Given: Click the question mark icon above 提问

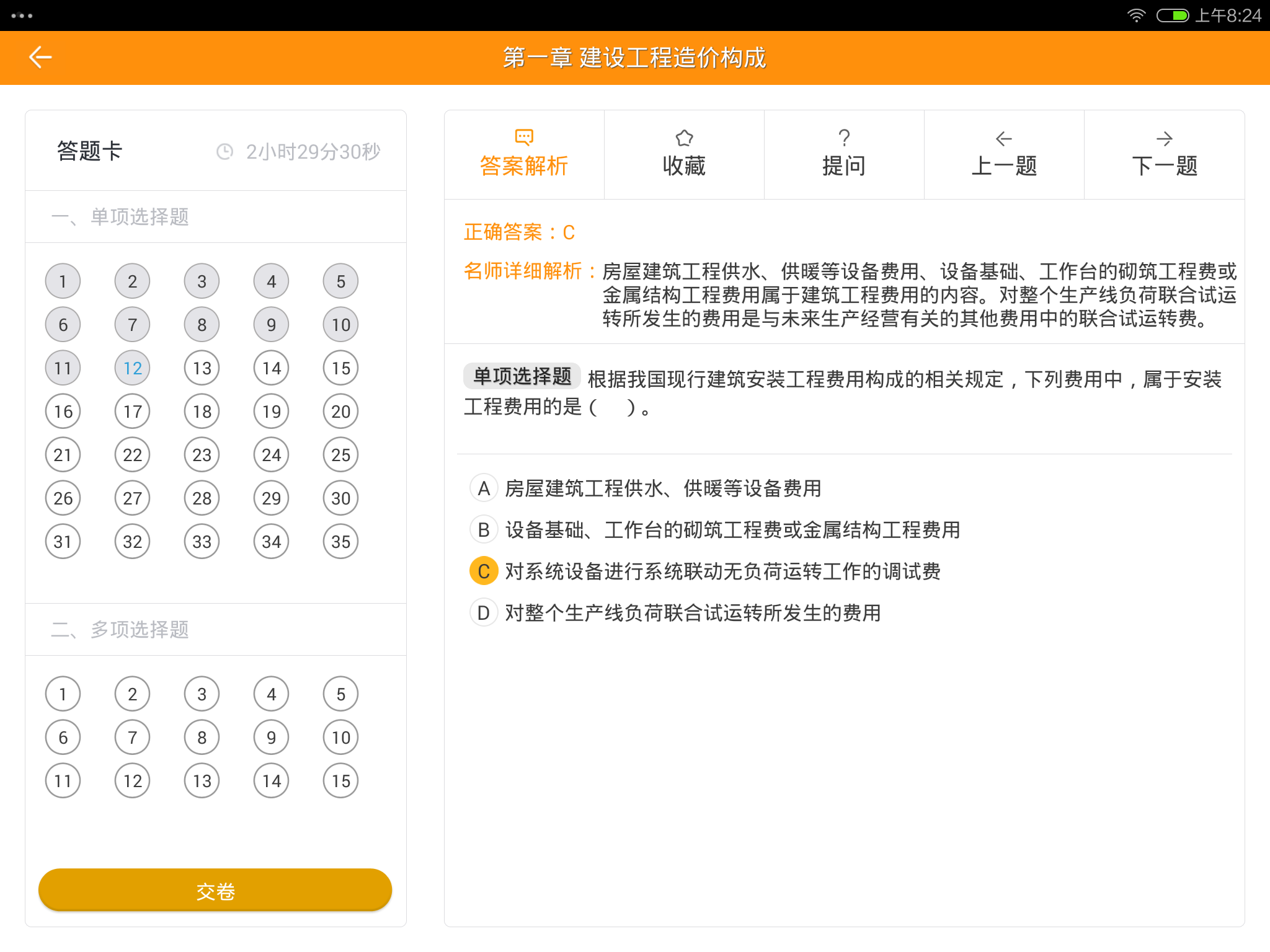Looking at the screenshot, I should coord(844,138).
